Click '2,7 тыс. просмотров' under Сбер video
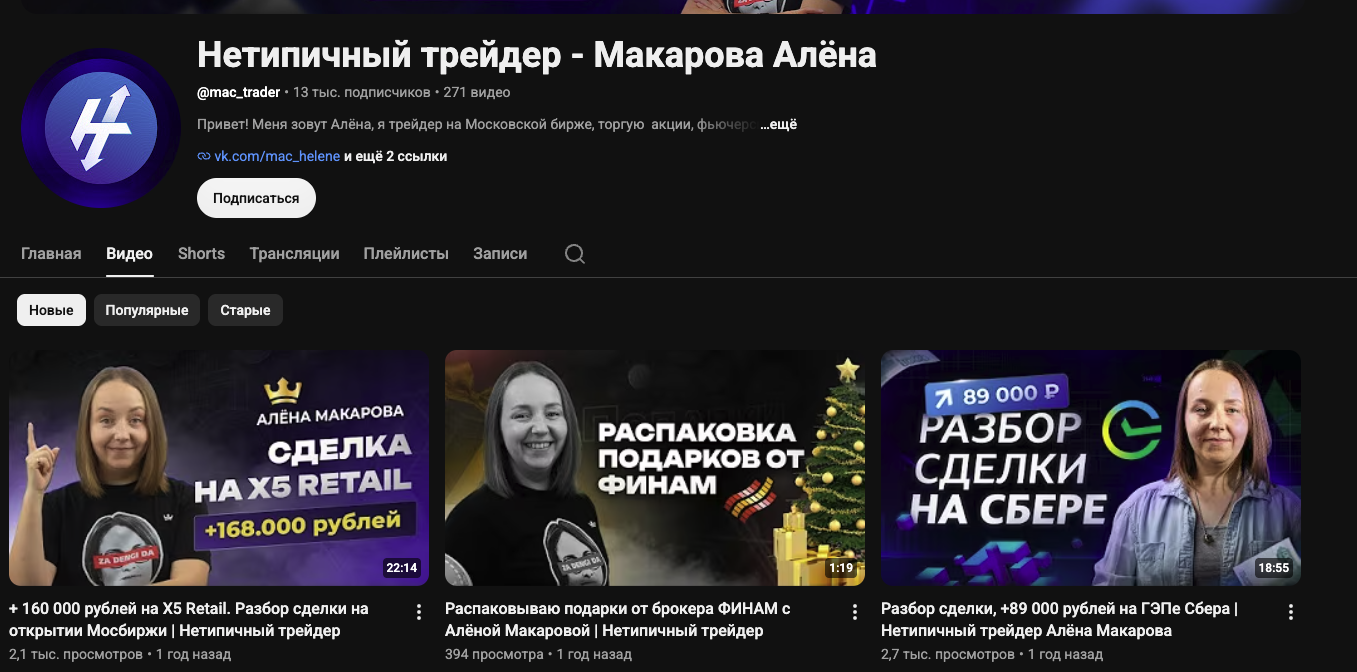Screen dimensions: 1357x672 [948, 655]
